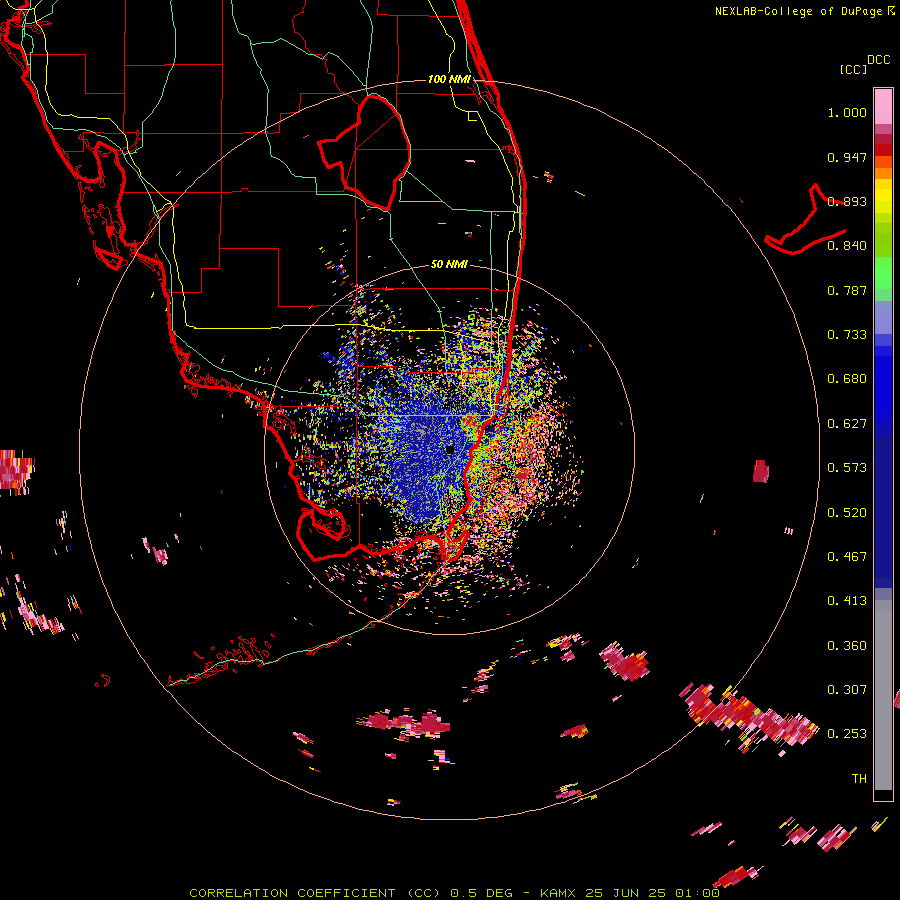Click the 0.360 scale value
This screenshot has height=900, width=900.
847,646
